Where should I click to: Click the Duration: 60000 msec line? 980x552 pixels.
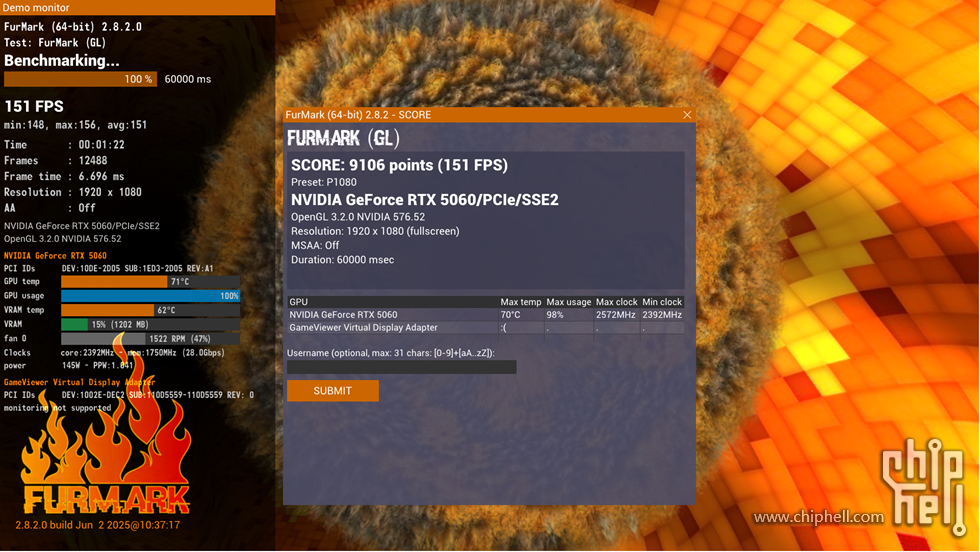pyautogui.click(x=342, y=260)
